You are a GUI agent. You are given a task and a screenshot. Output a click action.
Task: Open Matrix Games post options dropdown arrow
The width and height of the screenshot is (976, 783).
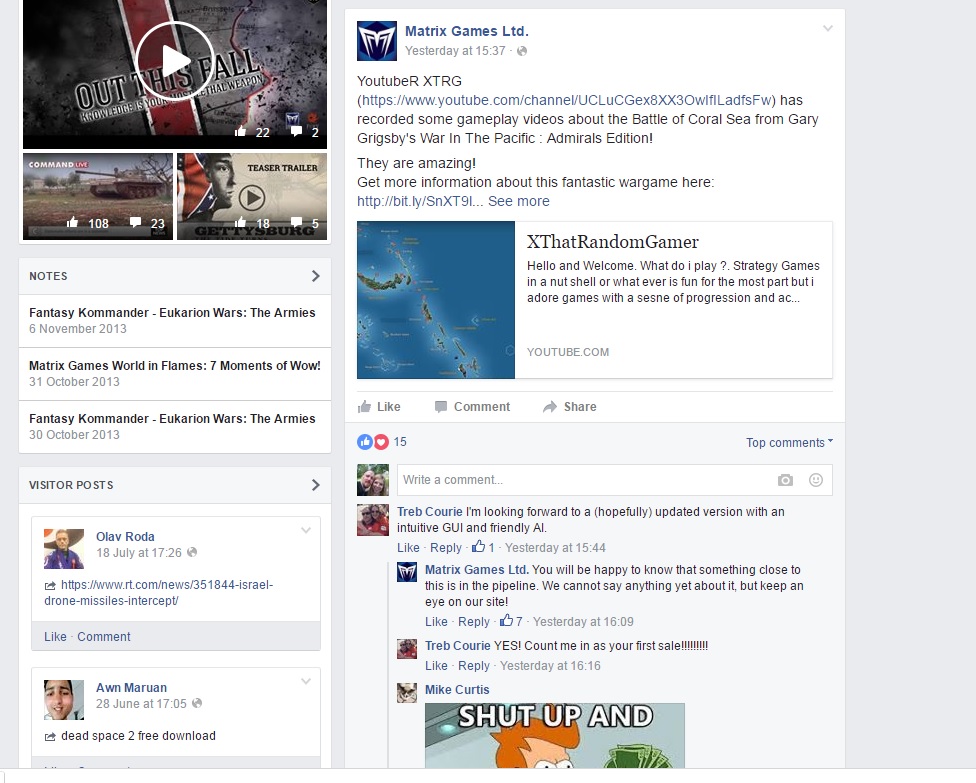pos(828,29)
